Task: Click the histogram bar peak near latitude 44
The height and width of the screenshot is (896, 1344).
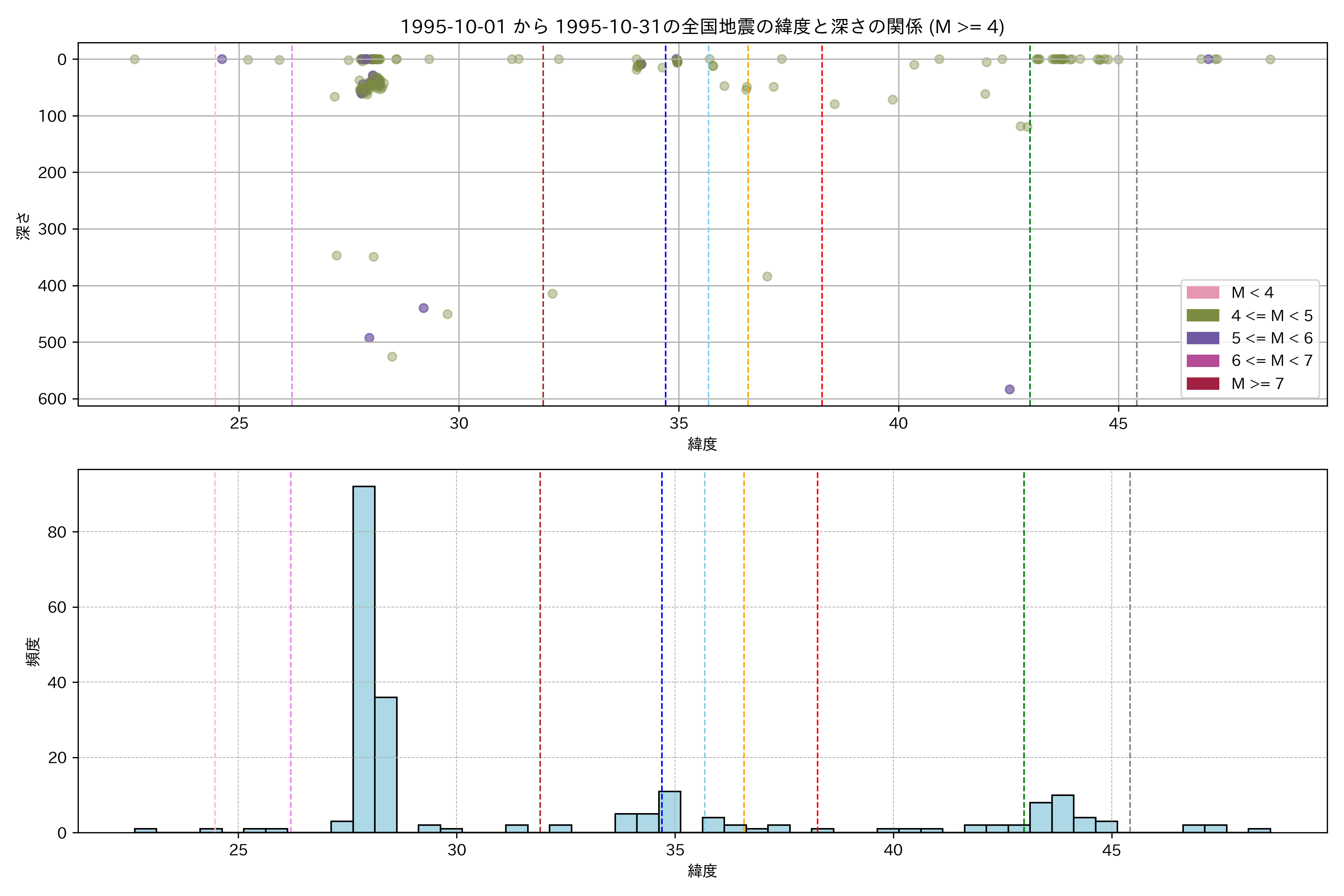Action: tap(1062, 813)
